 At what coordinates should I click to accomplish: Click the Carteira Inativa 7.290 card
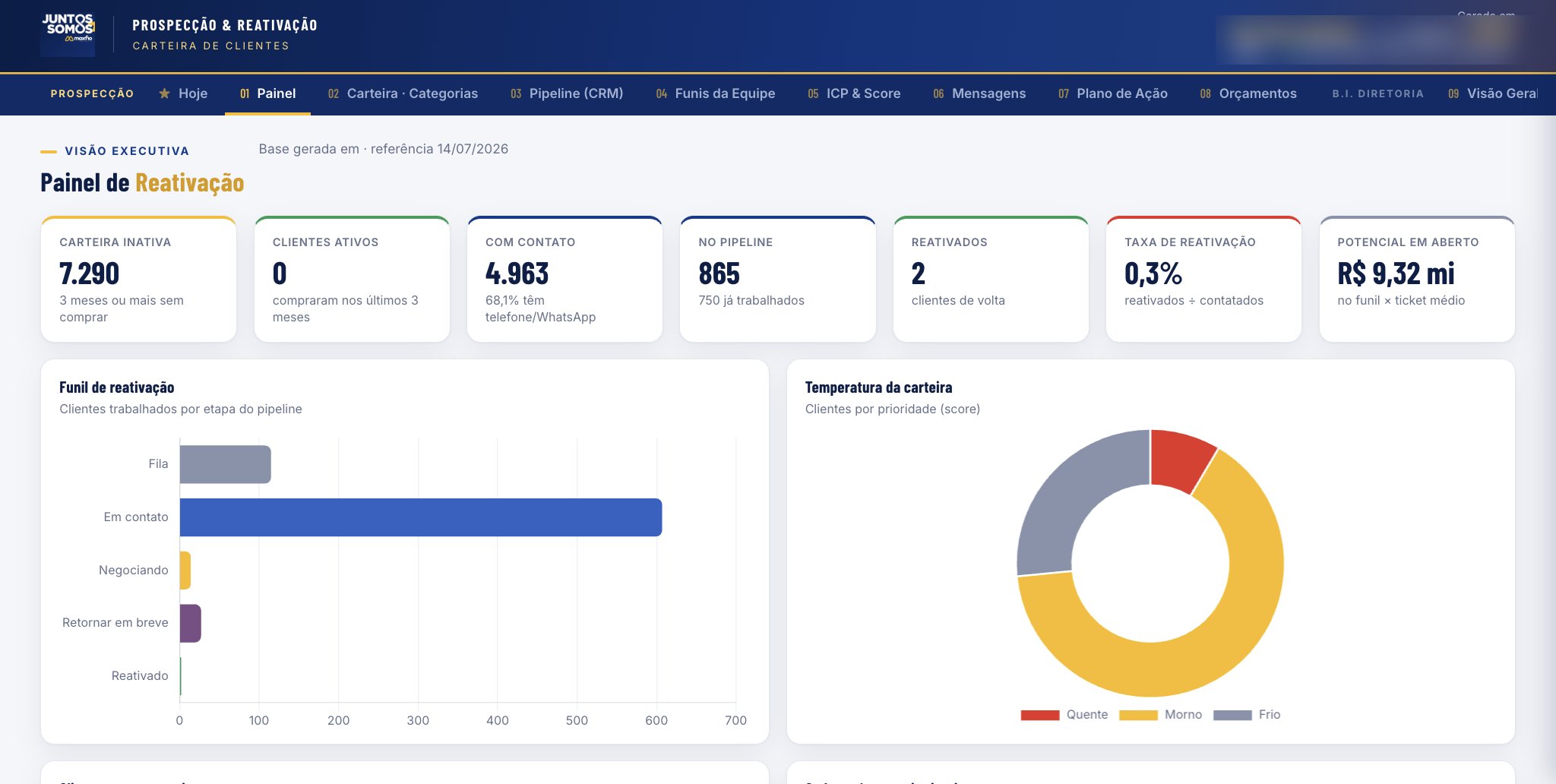[138, 279]
